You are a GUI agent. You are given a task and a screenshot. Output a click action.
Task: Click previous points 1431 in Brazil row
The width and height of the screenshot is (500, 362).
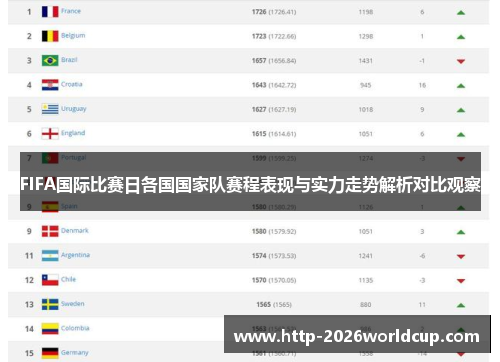tap(366, 61)
